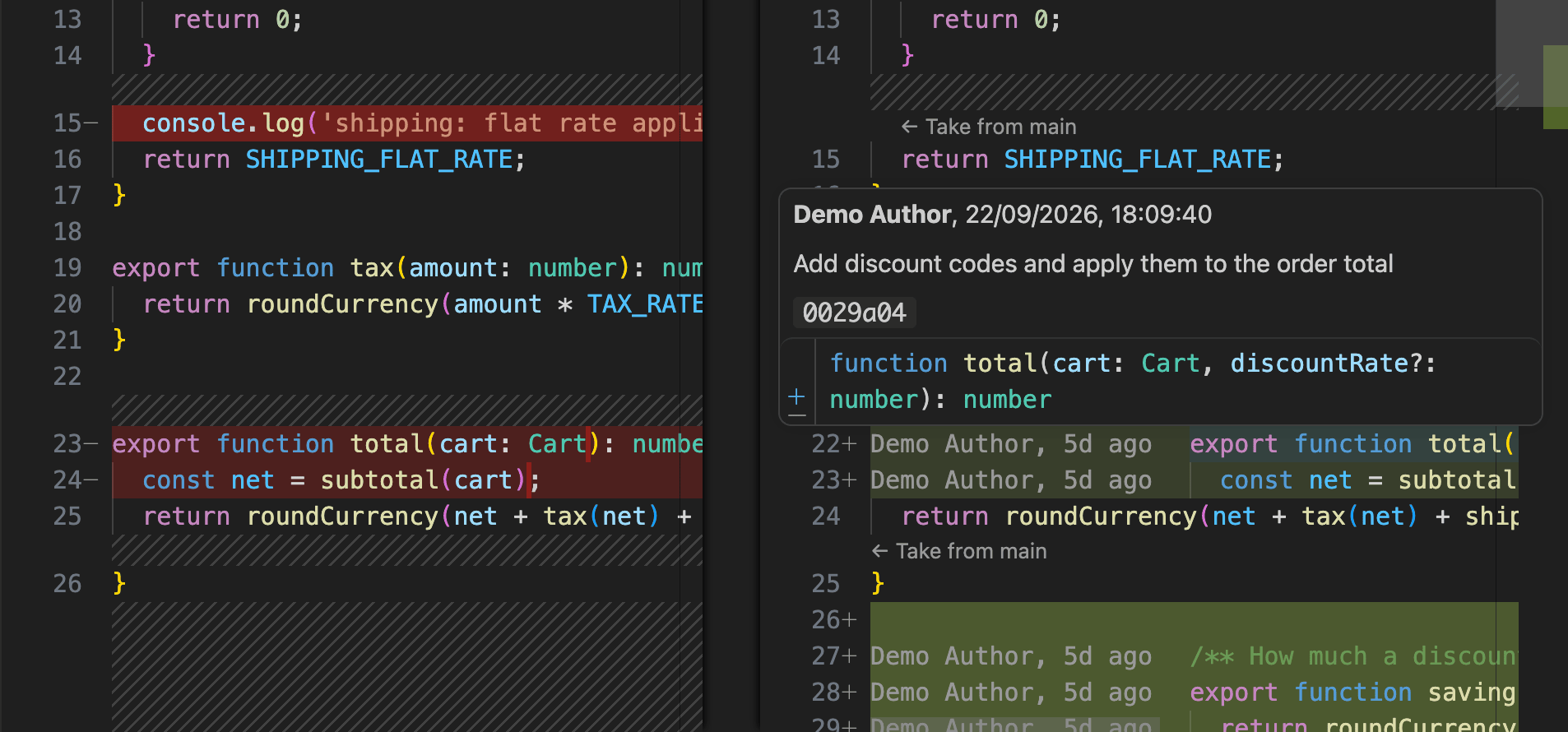Click 'export function tax(amount' on left line 19
Screen dimensions: 1568x732
coord(304,268)
